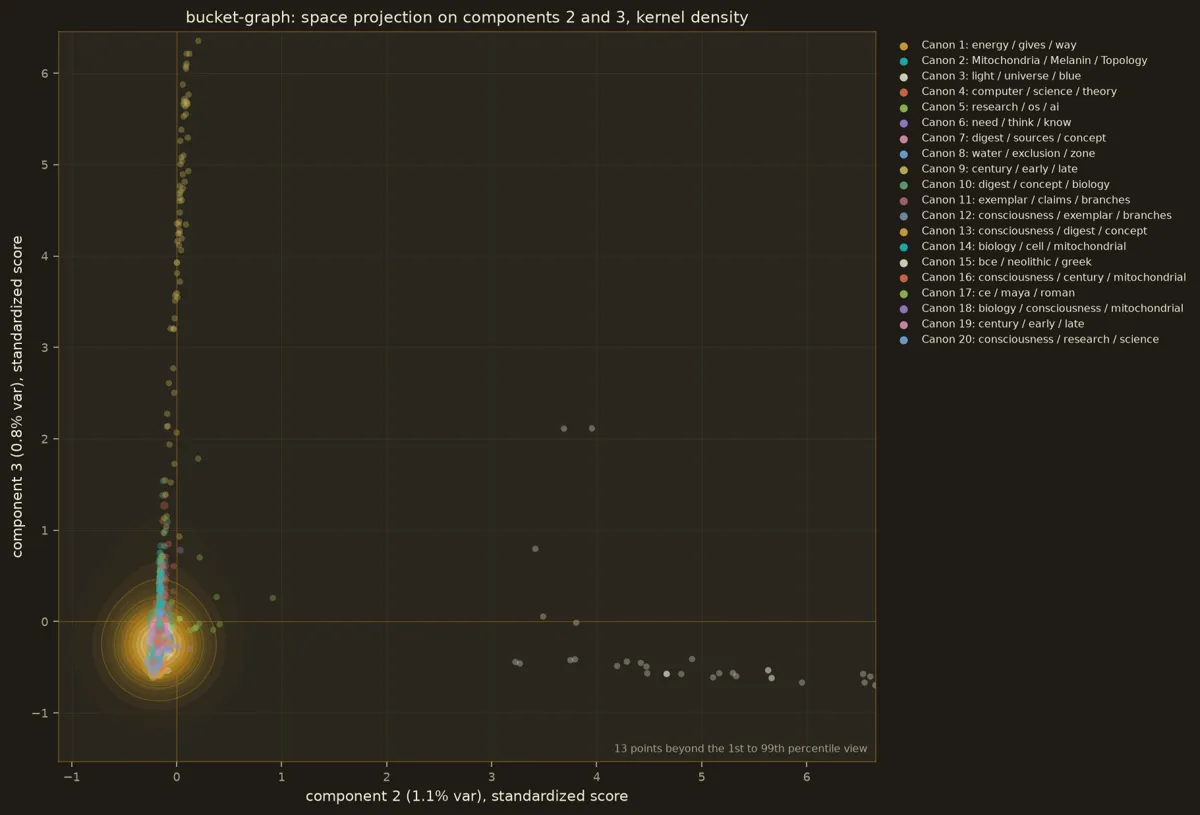Select legend entry Canon 11: exemplar / claims / branches
This screenshot has height=815, width=1200.
[x=1025, y=200]
